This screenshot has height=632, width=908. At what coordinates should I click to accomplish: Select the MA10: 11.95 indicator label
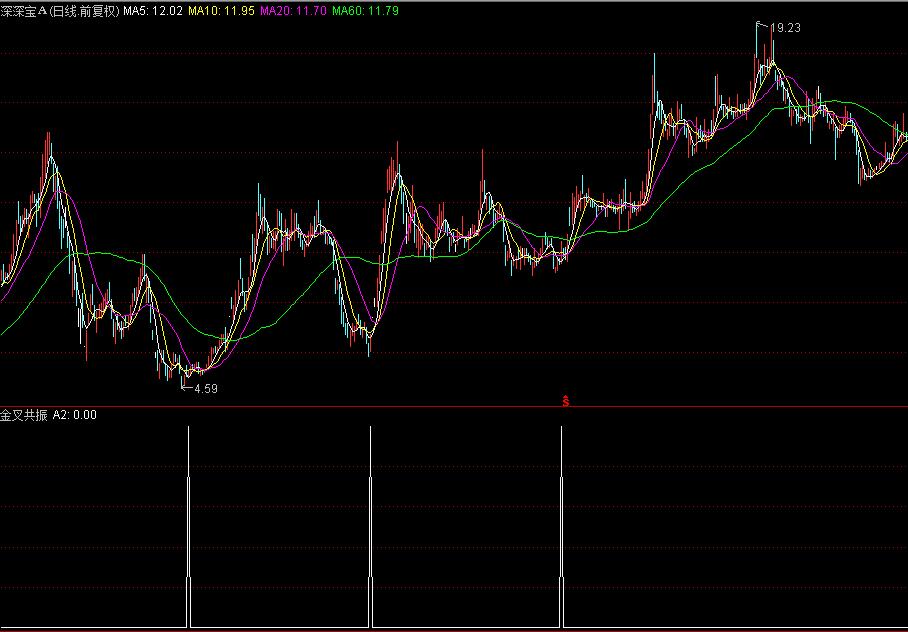click(x=222, y=11)
